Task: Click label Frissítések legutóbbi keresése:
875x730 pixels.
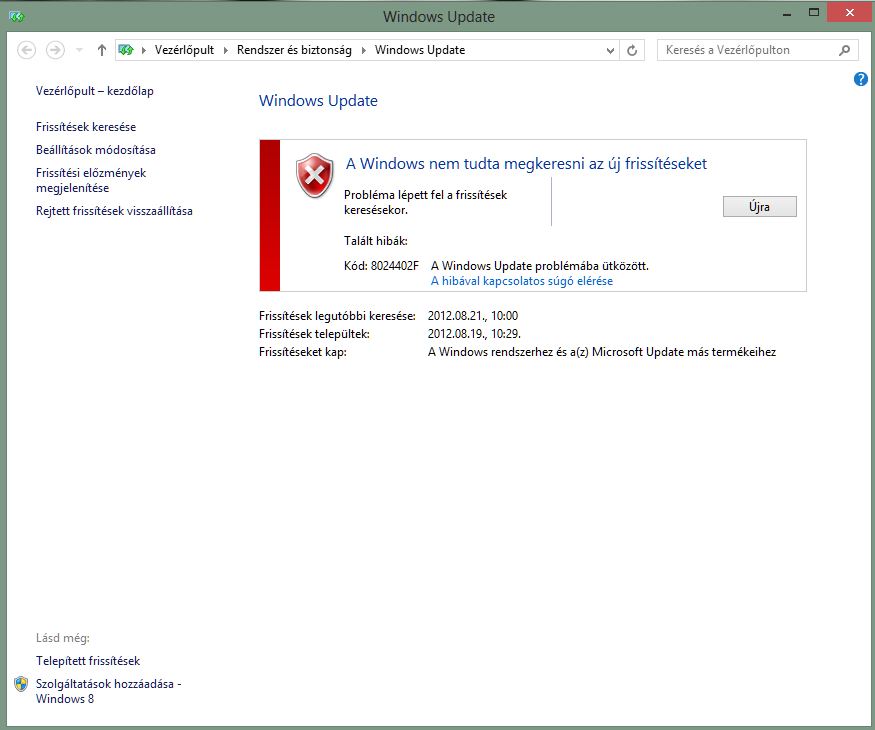Action: pyautogui.click(x=337, y=316)
